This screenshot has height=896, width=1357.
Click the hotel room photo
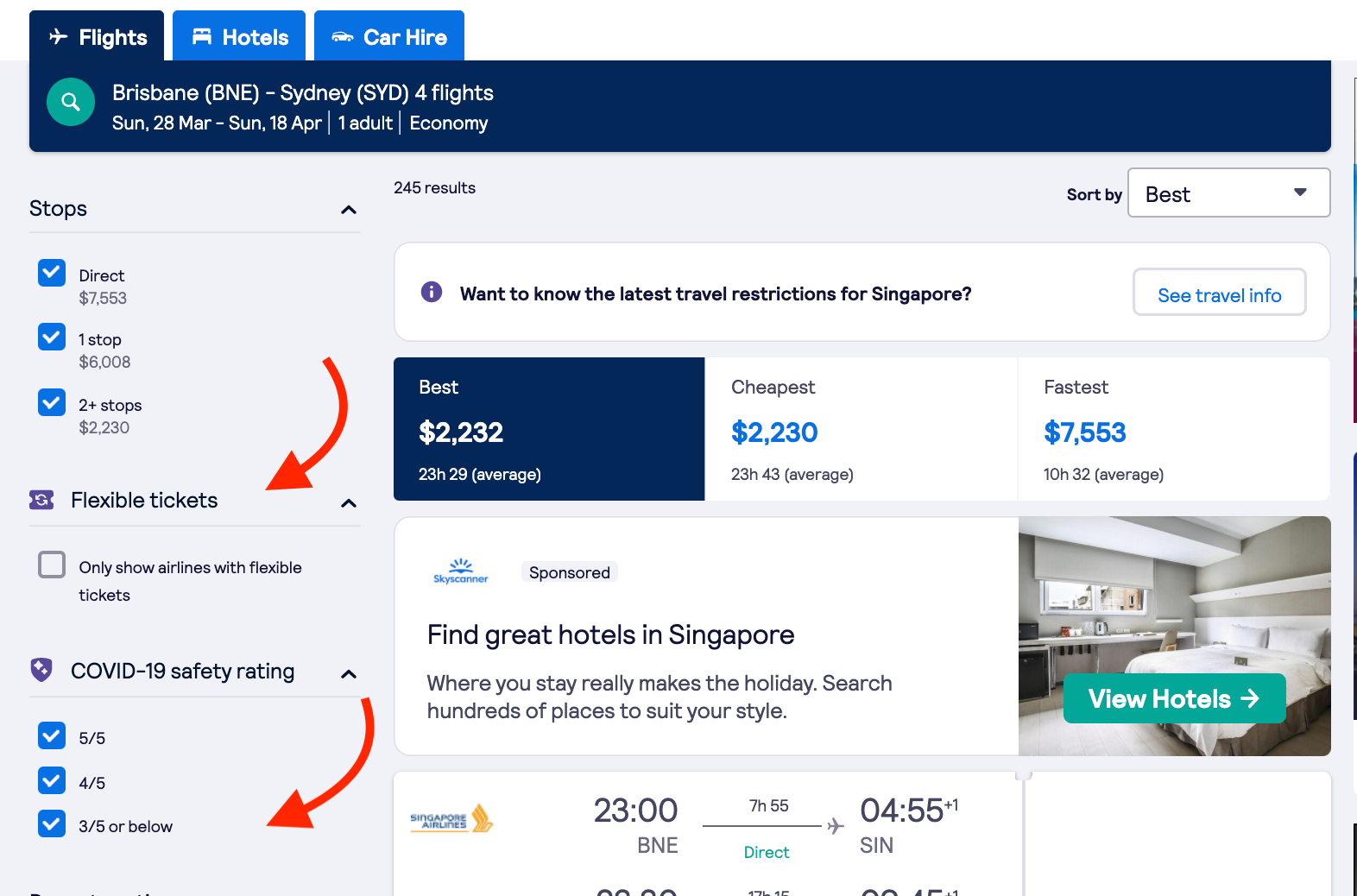click(1174, 636)
